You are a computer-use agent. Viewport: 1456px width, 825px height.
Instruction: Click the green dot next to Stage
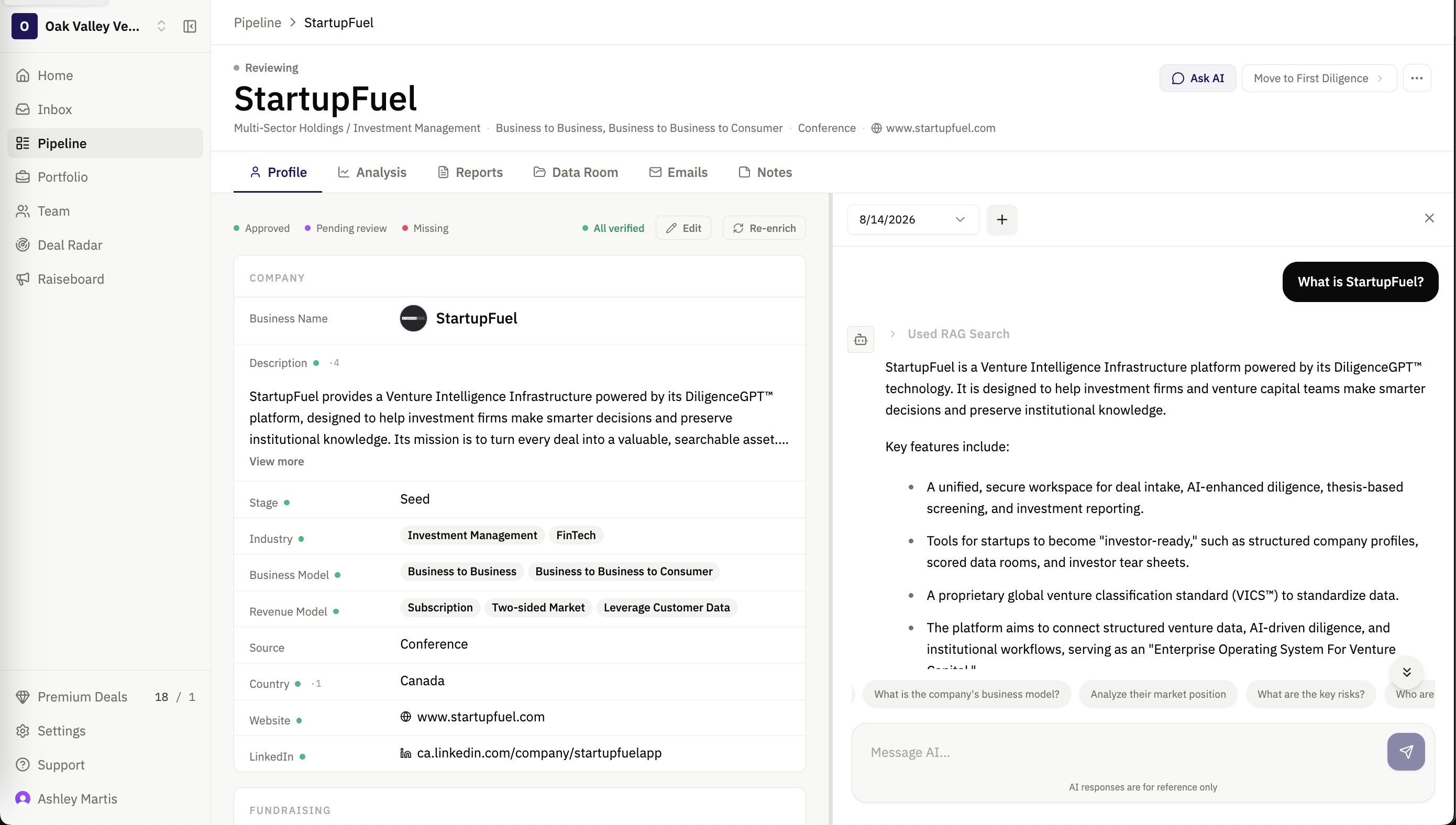coord(287,503)
